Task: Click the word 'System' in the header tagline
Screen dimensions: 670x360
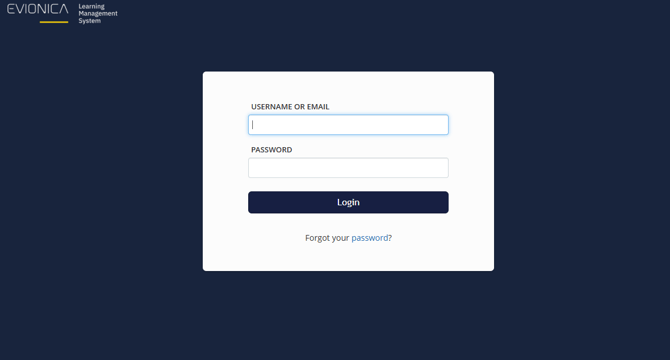Action: click(90, 20)
